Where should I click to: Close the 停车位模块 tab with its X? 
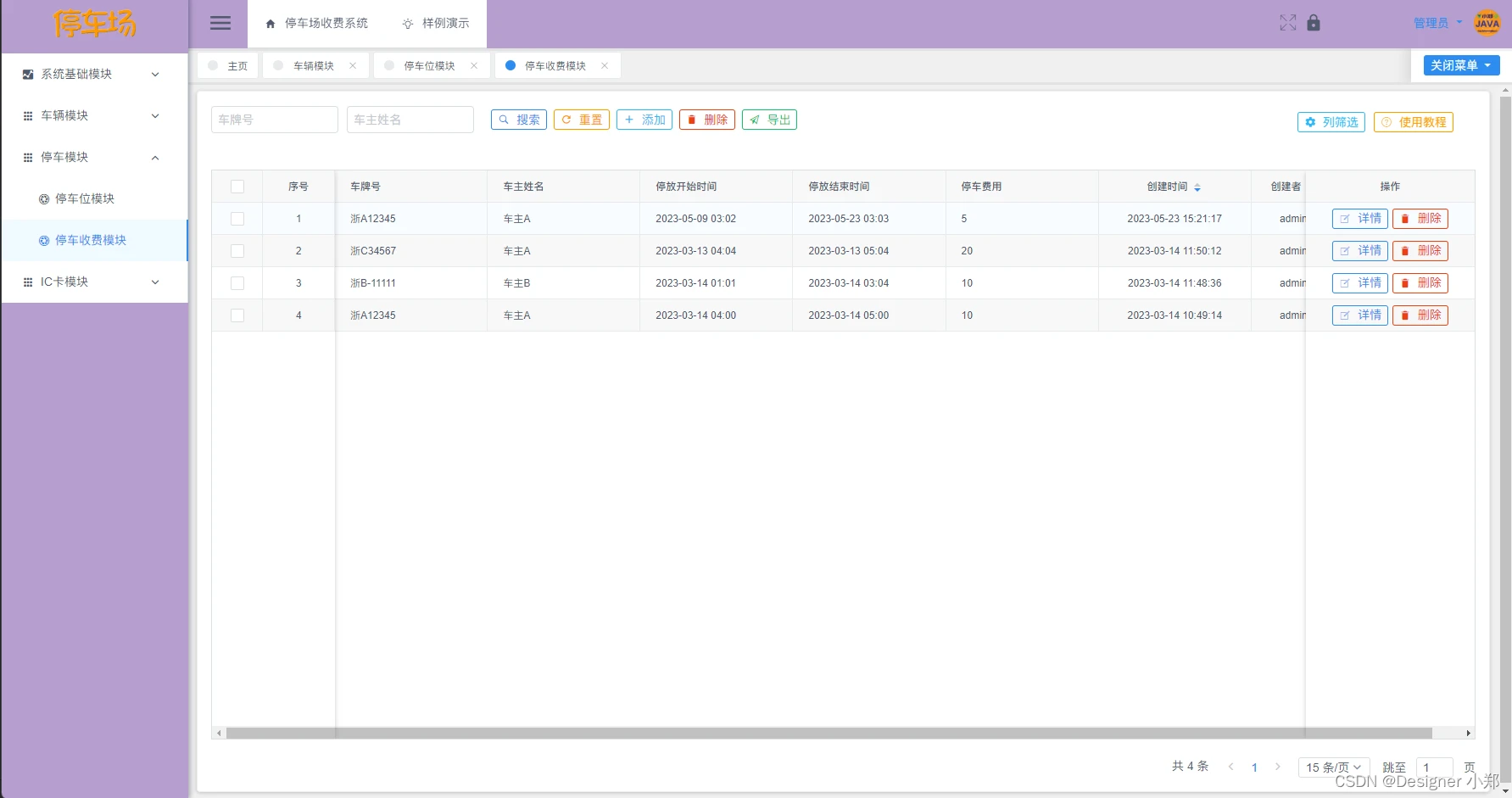[x=474, y=65]
